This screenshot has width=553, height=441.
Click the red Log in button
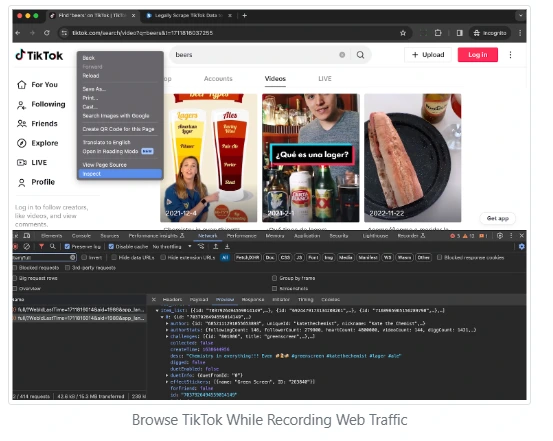tap(478, 55)
